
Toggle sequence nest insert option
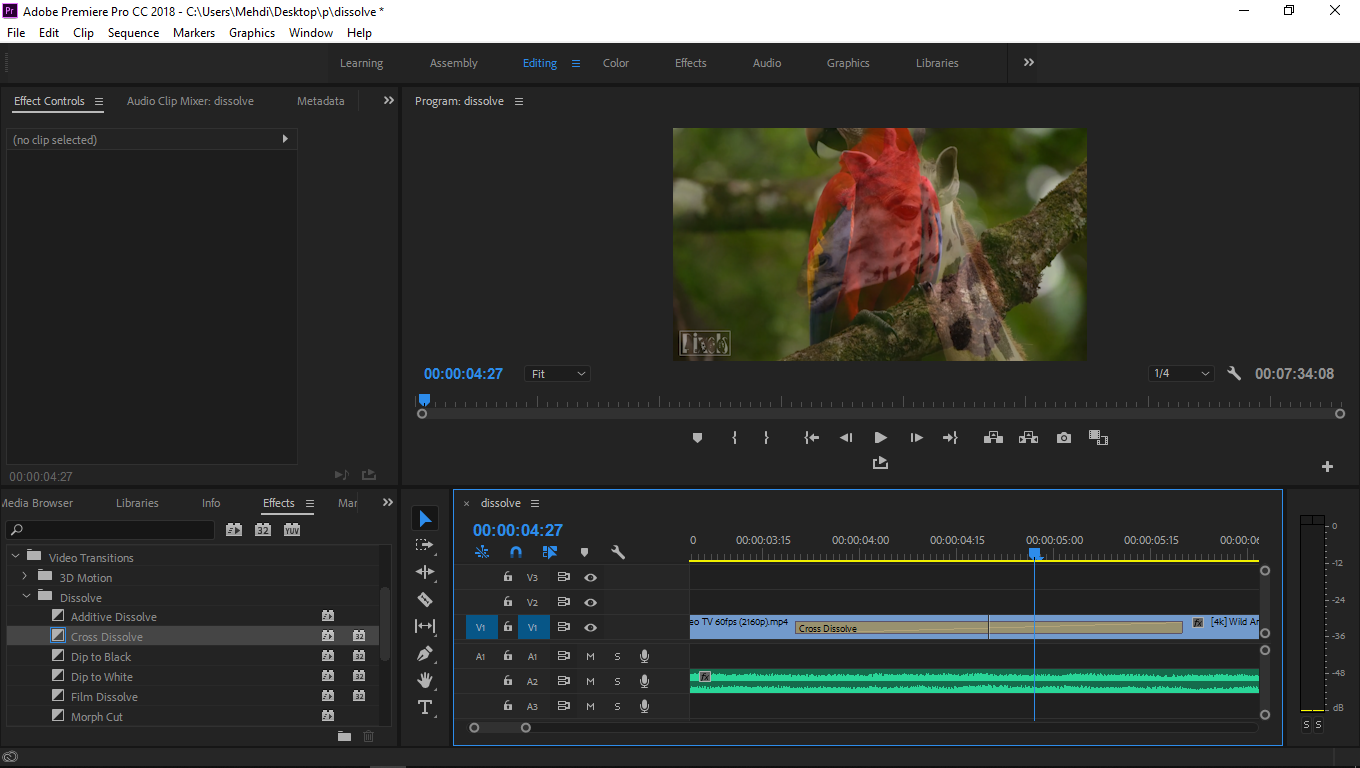click(482, 552)
